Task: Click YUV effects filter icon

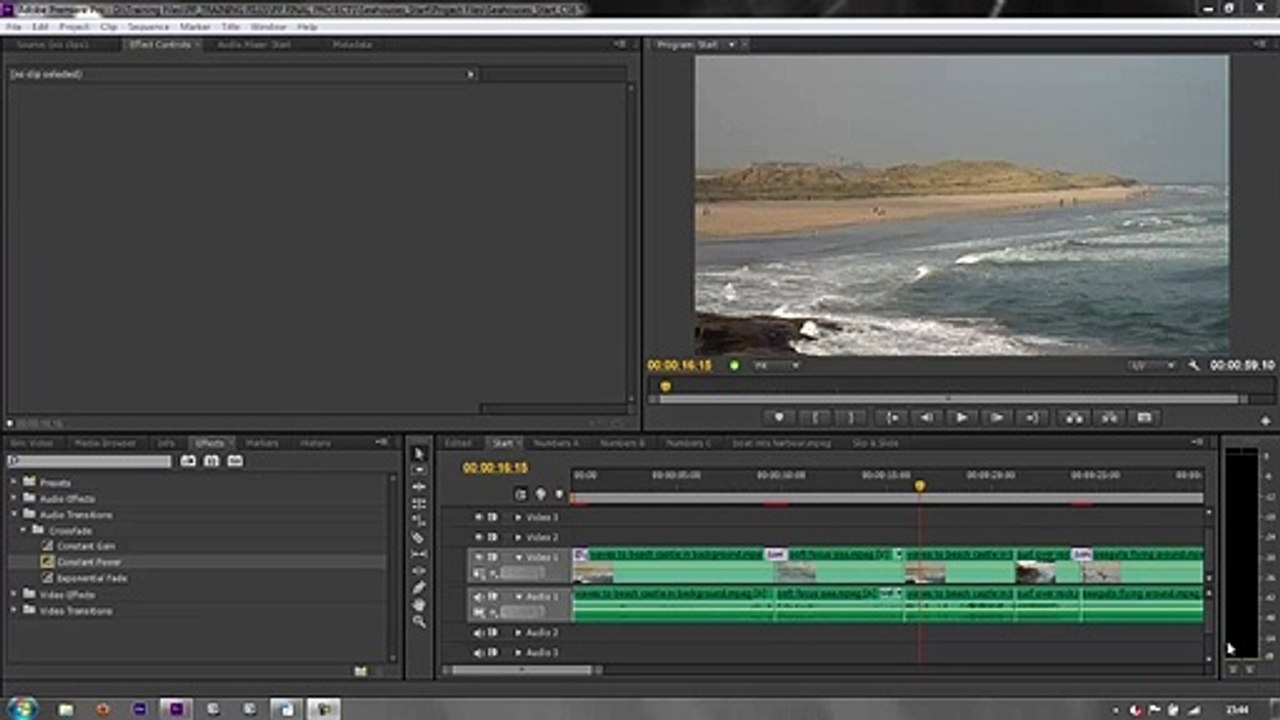Action: pyautogui.click(x=235, y=461)
